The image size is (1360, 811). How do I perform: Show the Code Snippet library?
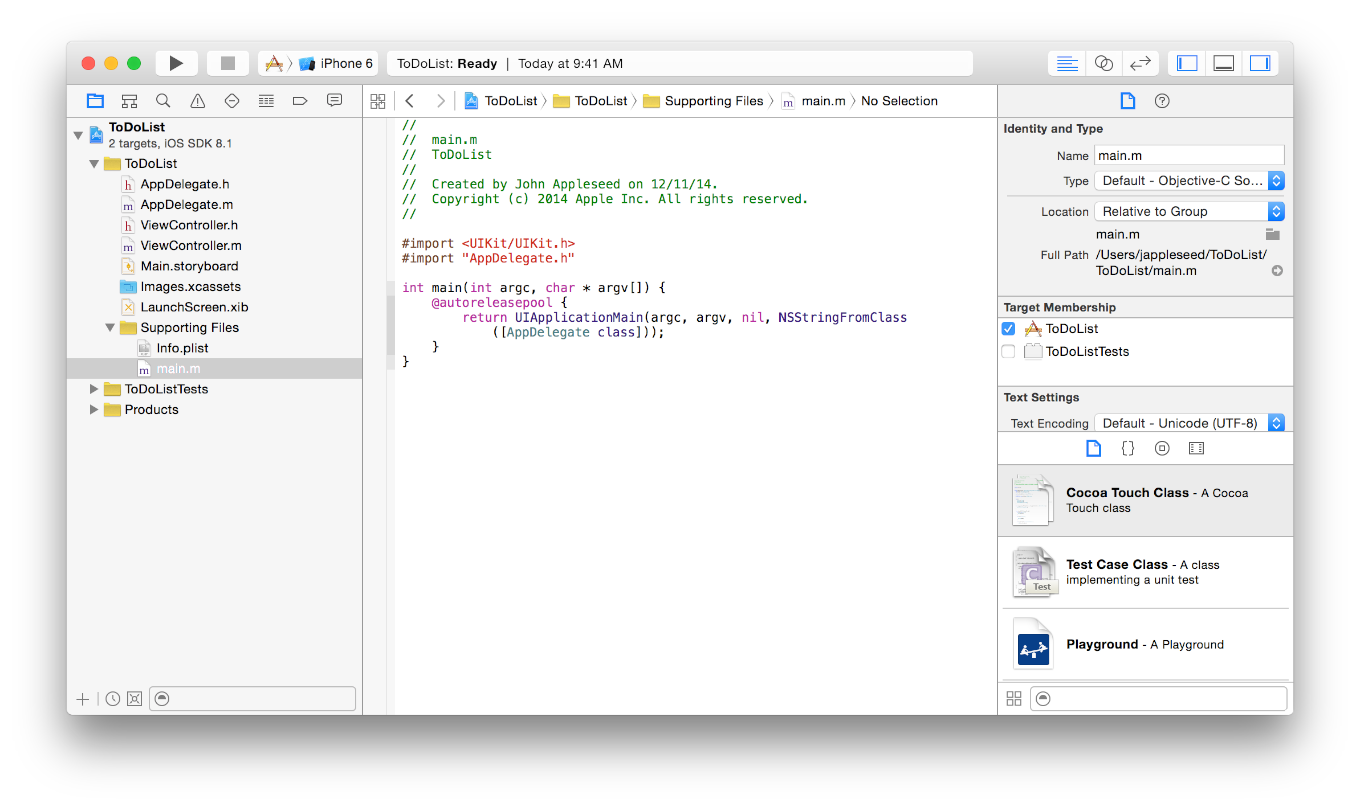click(1128, 449)
